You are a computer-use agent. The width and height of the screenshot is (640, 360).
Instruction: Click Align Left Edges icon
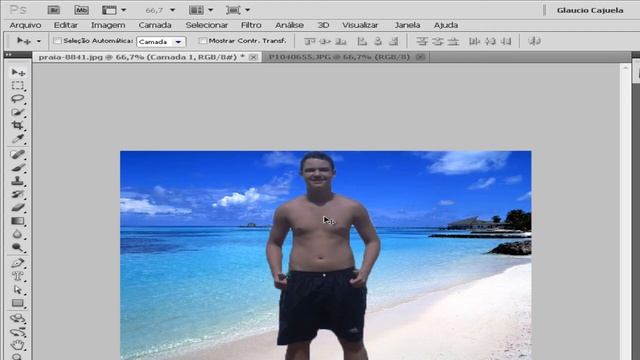362,41
